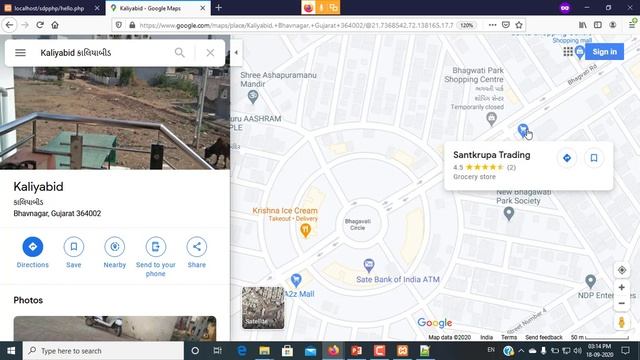Launch File Explorer from taskbar
The height and width of the screenshot is (360, 640).
[264, 351]
